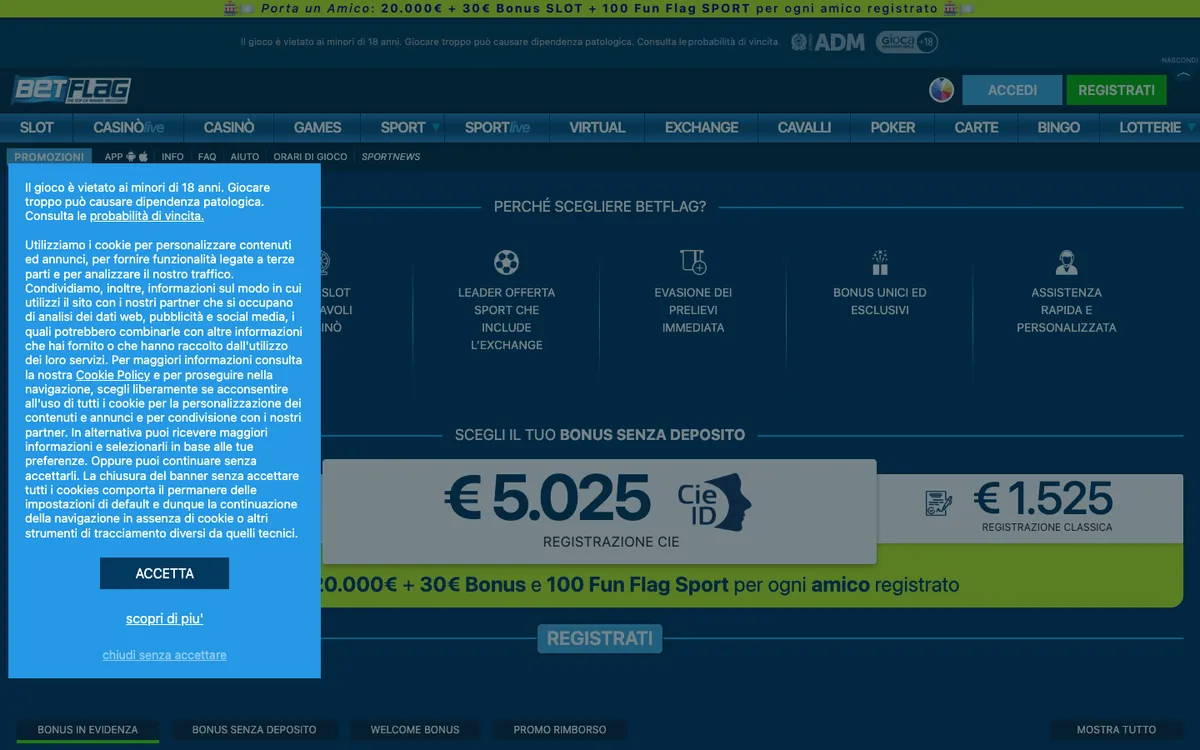Click the Registrazione Classica document icon
1200x750 pixels.
[938, 503]
